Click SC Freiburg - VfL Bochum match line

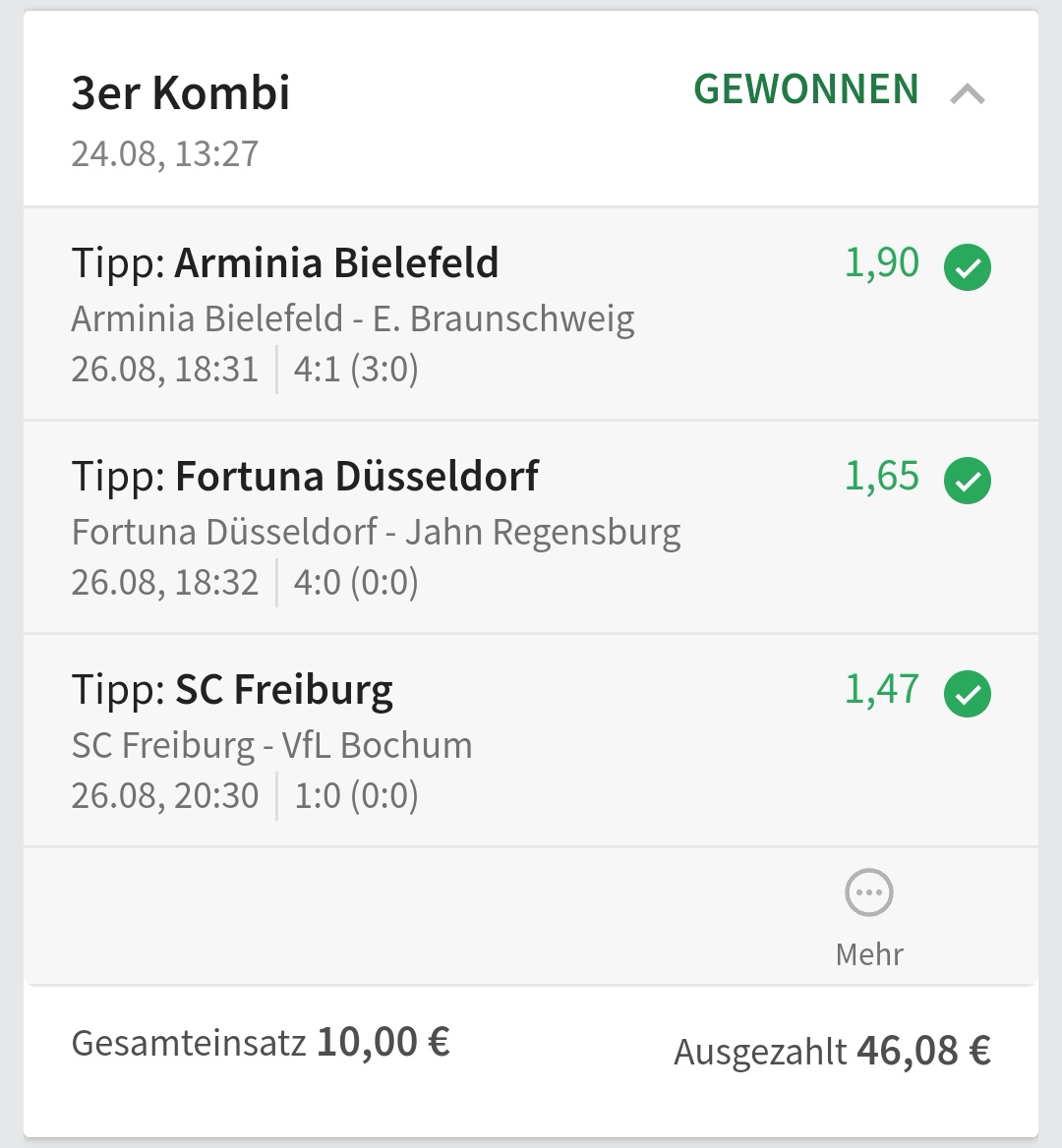pos(271,745)
